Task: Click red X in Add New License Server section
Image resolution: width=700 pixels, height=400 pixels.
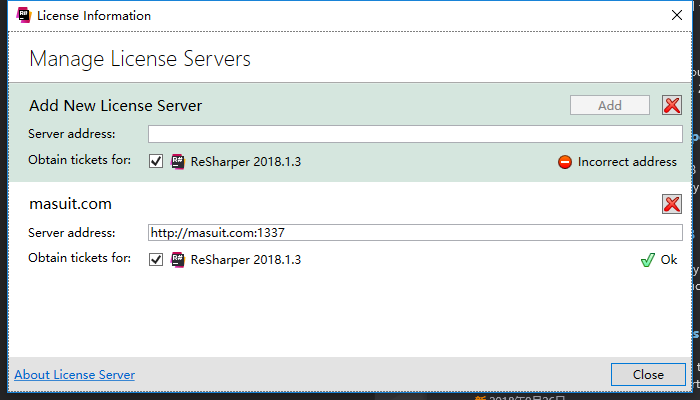Action: tap(672, 105)
